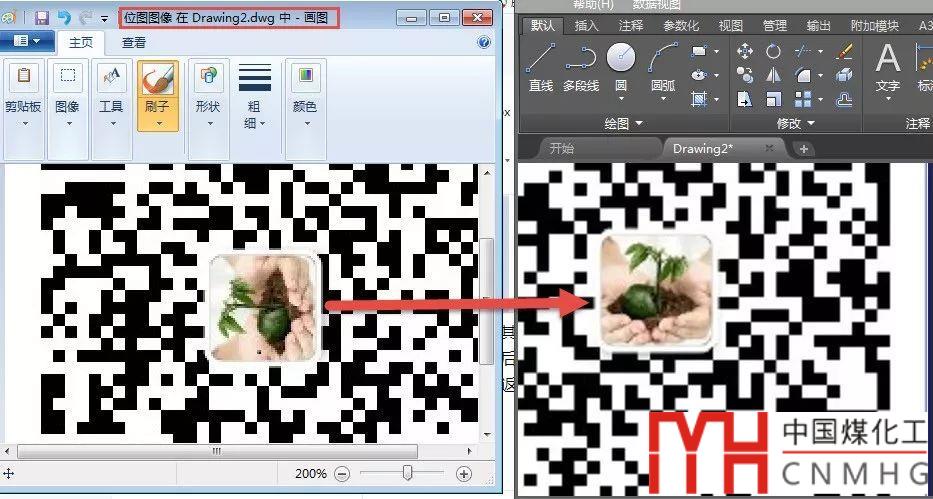The height and width of the screenshot is (499, 933).
Task: Expand the 绘图 draw panel in AutoCAD
Action: click(x=624, y=123)
